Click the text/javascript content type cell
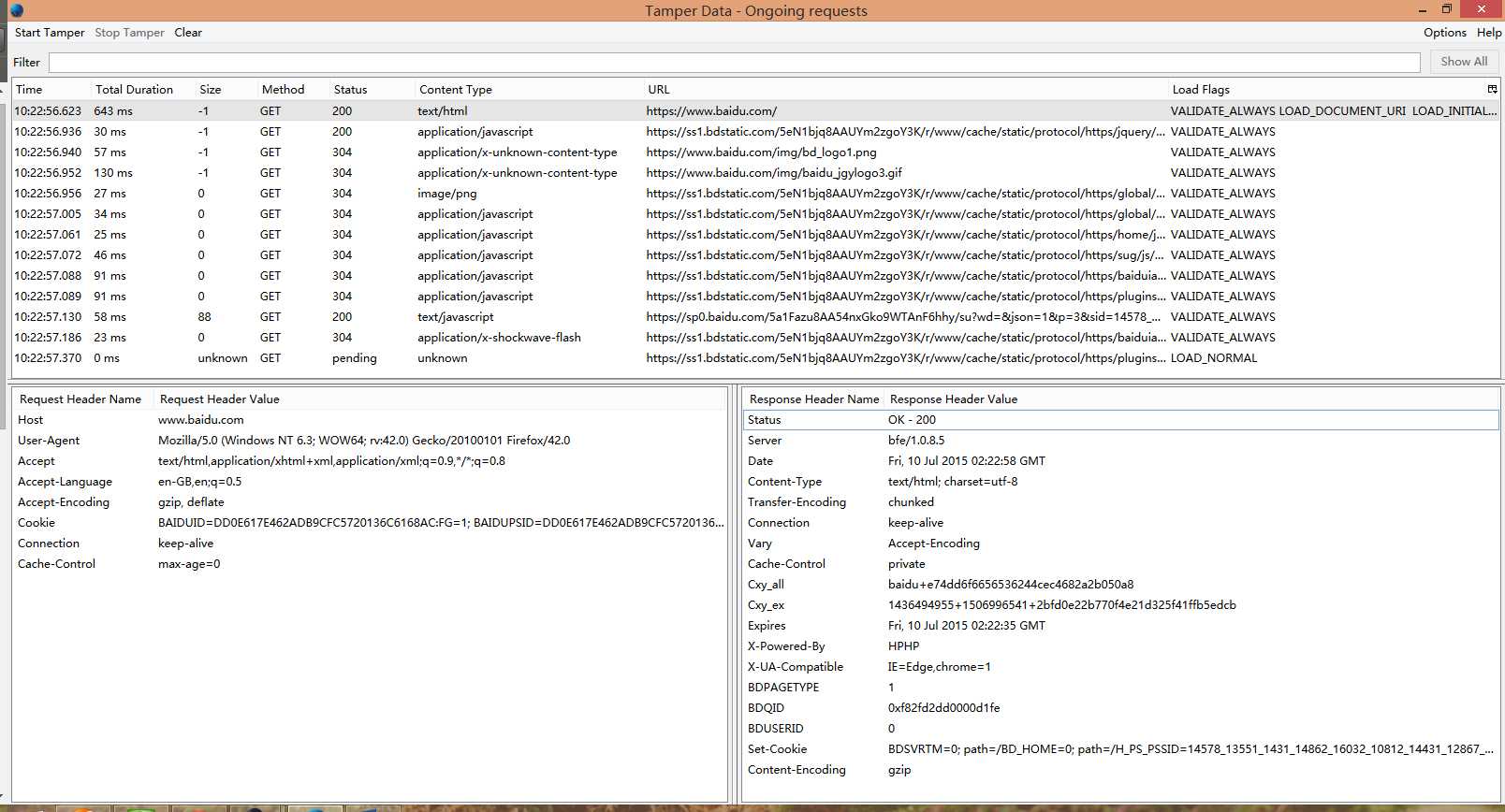This screenshot has height=812, width=1505. point(455,317)
